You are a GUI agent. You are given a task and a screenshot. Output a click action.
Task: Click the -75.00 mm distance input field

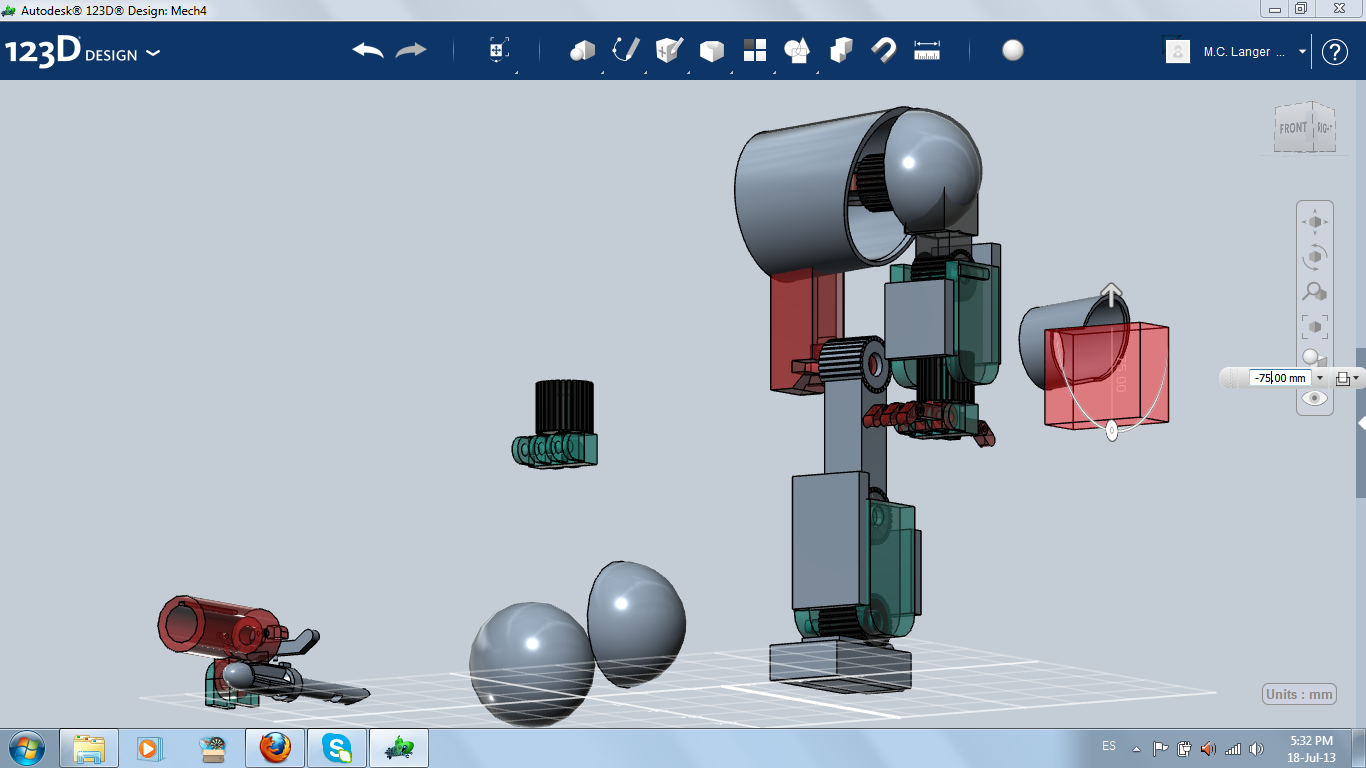click(1280, 378)
